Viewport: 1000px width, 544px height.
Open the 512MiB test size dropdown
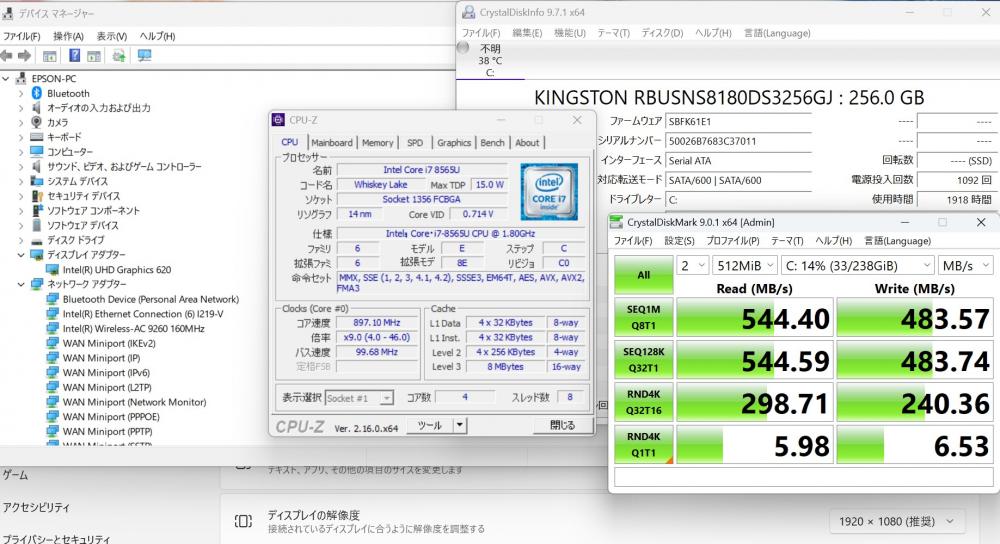point(744,265)
